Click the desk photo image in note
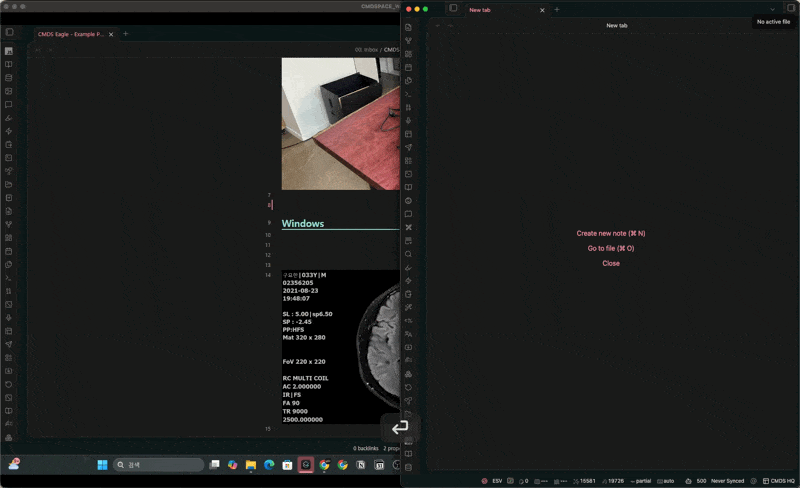Viewport: 800px width, 488px height. (340, 124)
